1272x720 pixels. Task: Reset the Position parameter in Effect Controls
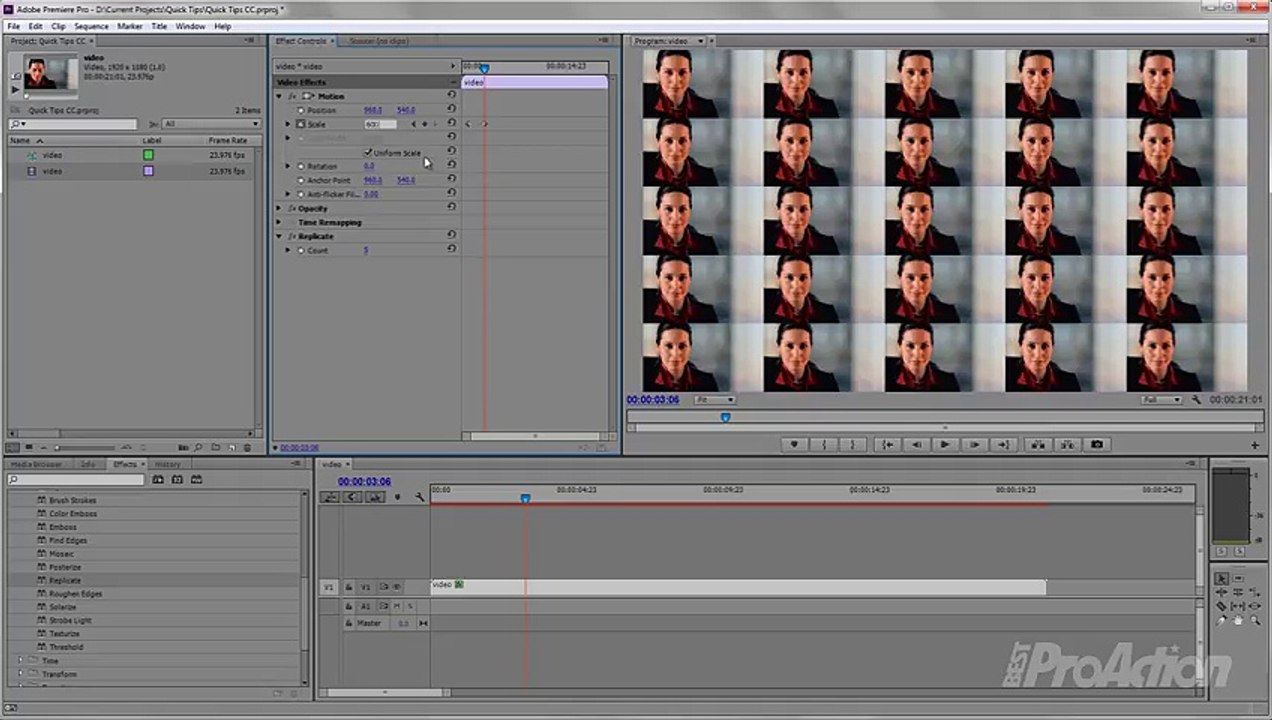451,110
